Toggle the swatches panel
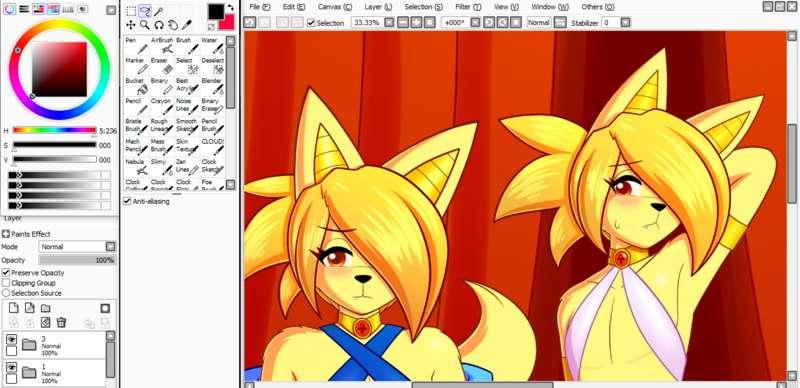Image resolution: width=800 pixels, height=388 pixels. (68, 9)
